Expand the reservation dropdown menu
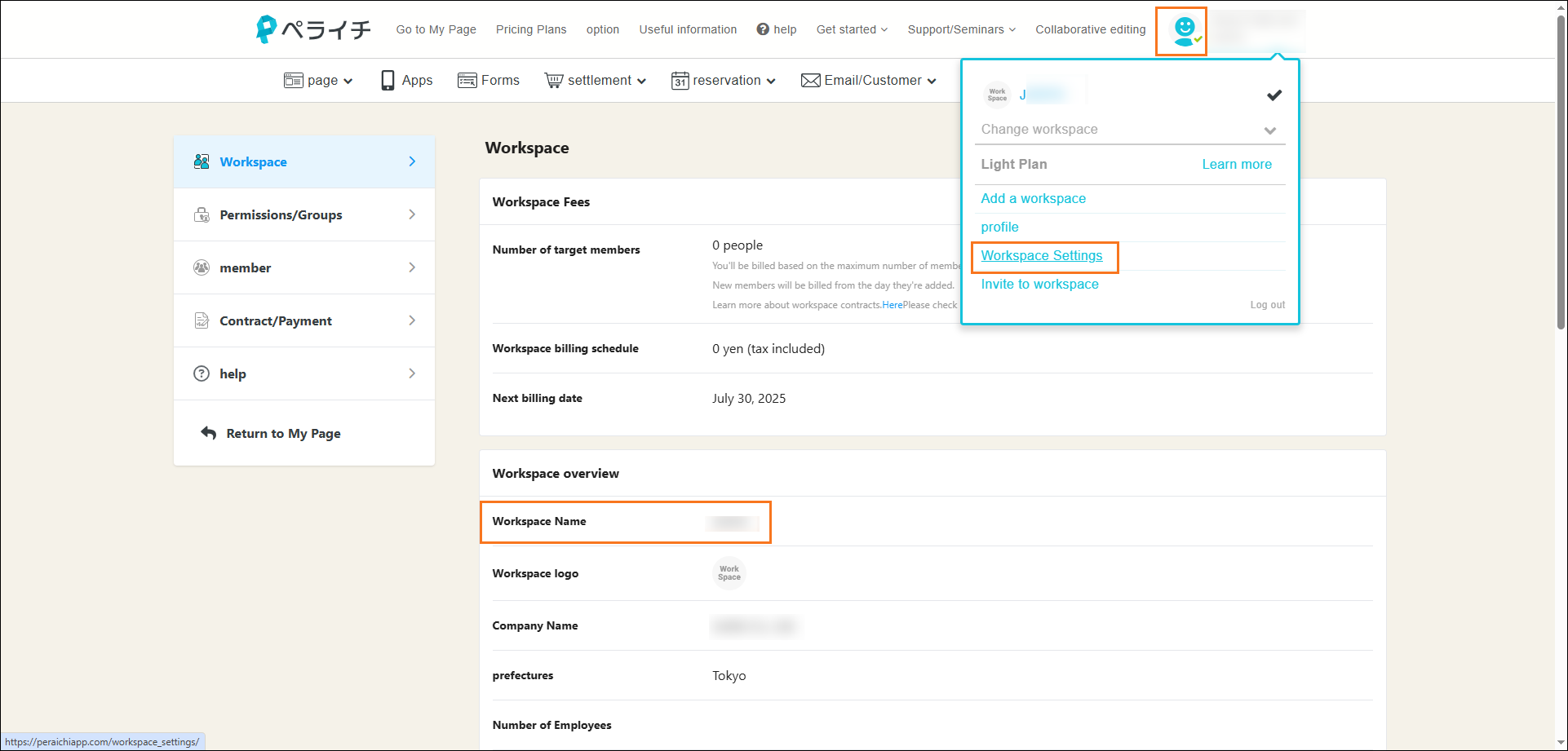Screen dimensions: 1568x751 tap(724, 80)
